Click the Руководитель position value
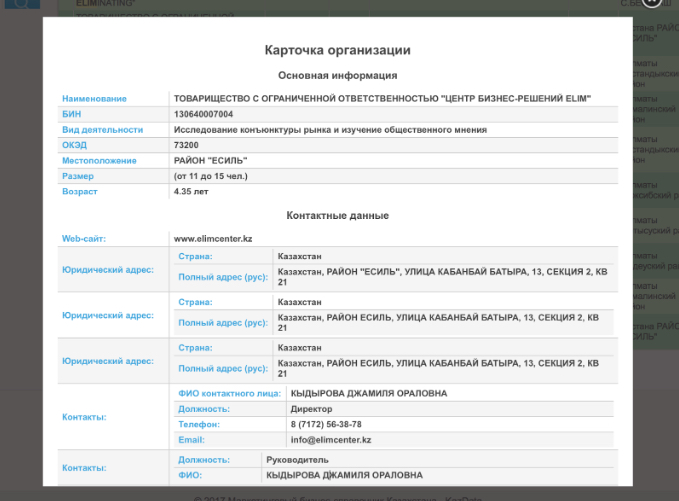 (297, 460)
